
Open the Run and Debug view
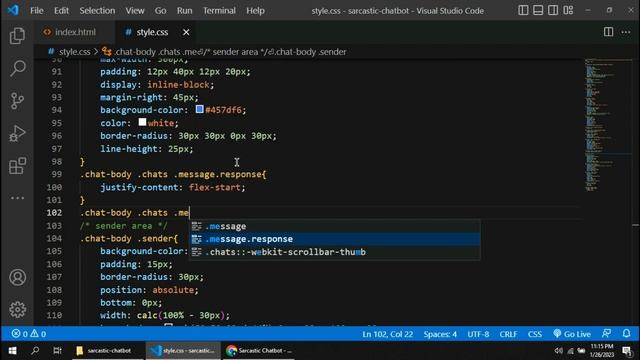pyautogui.click(x=17, y=133)
